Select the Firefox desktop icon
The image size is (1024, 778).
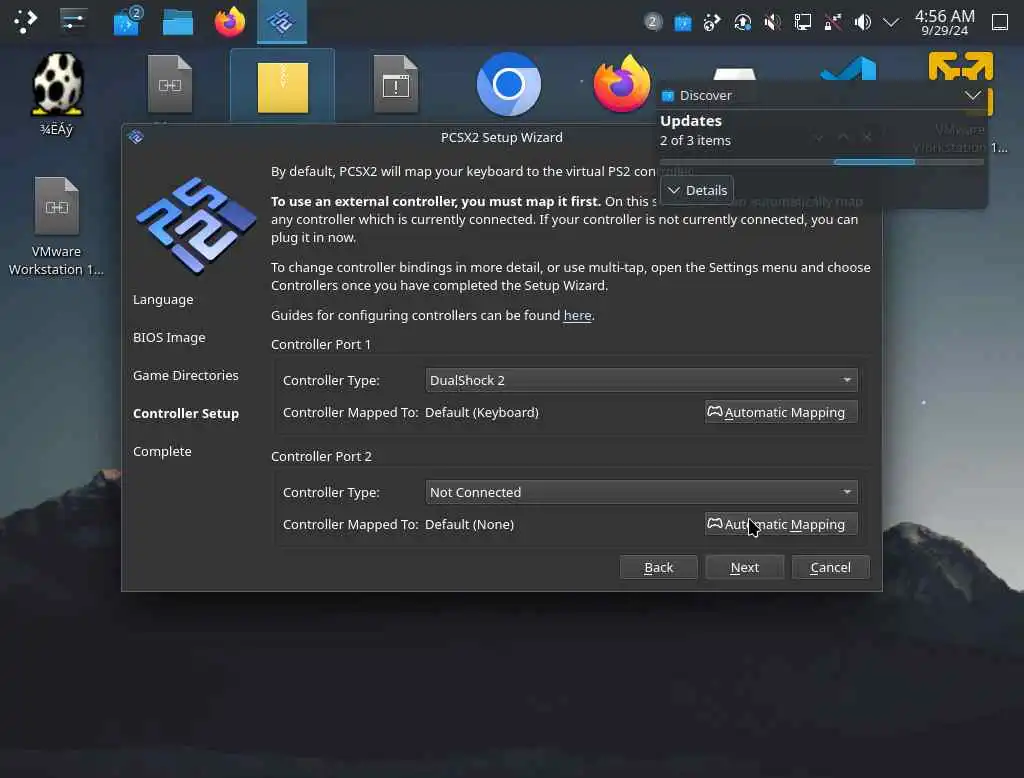click(621, 84)
